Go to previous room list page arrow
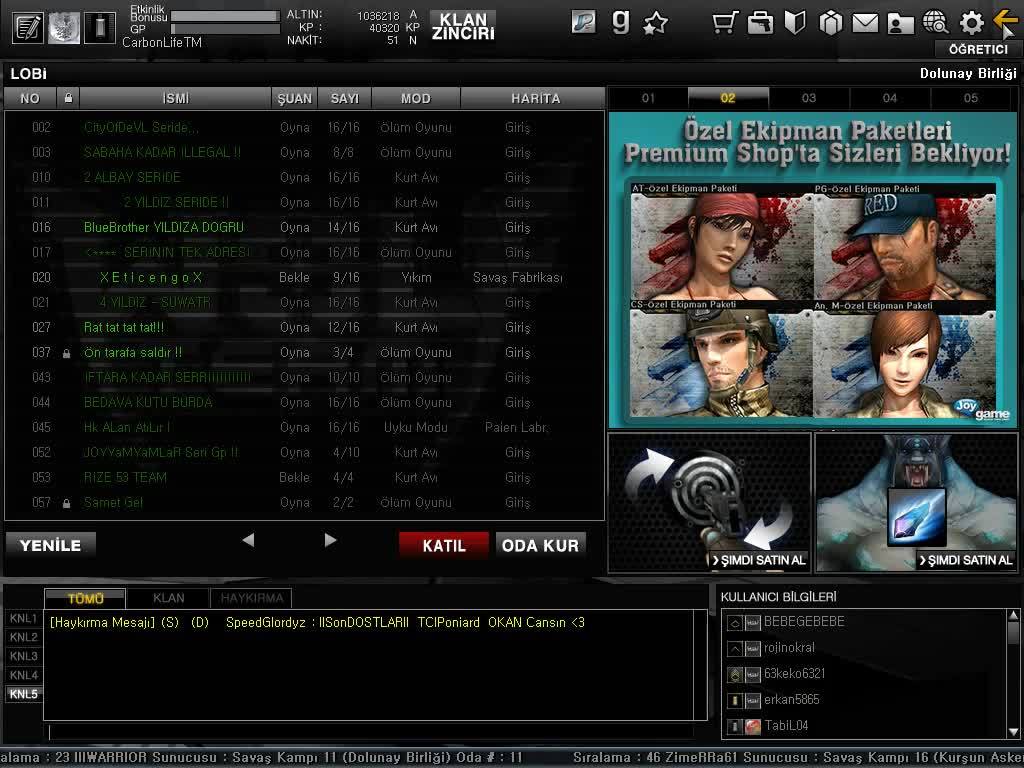This screenshot has height=768, width=1024. [x=248, y=540]
